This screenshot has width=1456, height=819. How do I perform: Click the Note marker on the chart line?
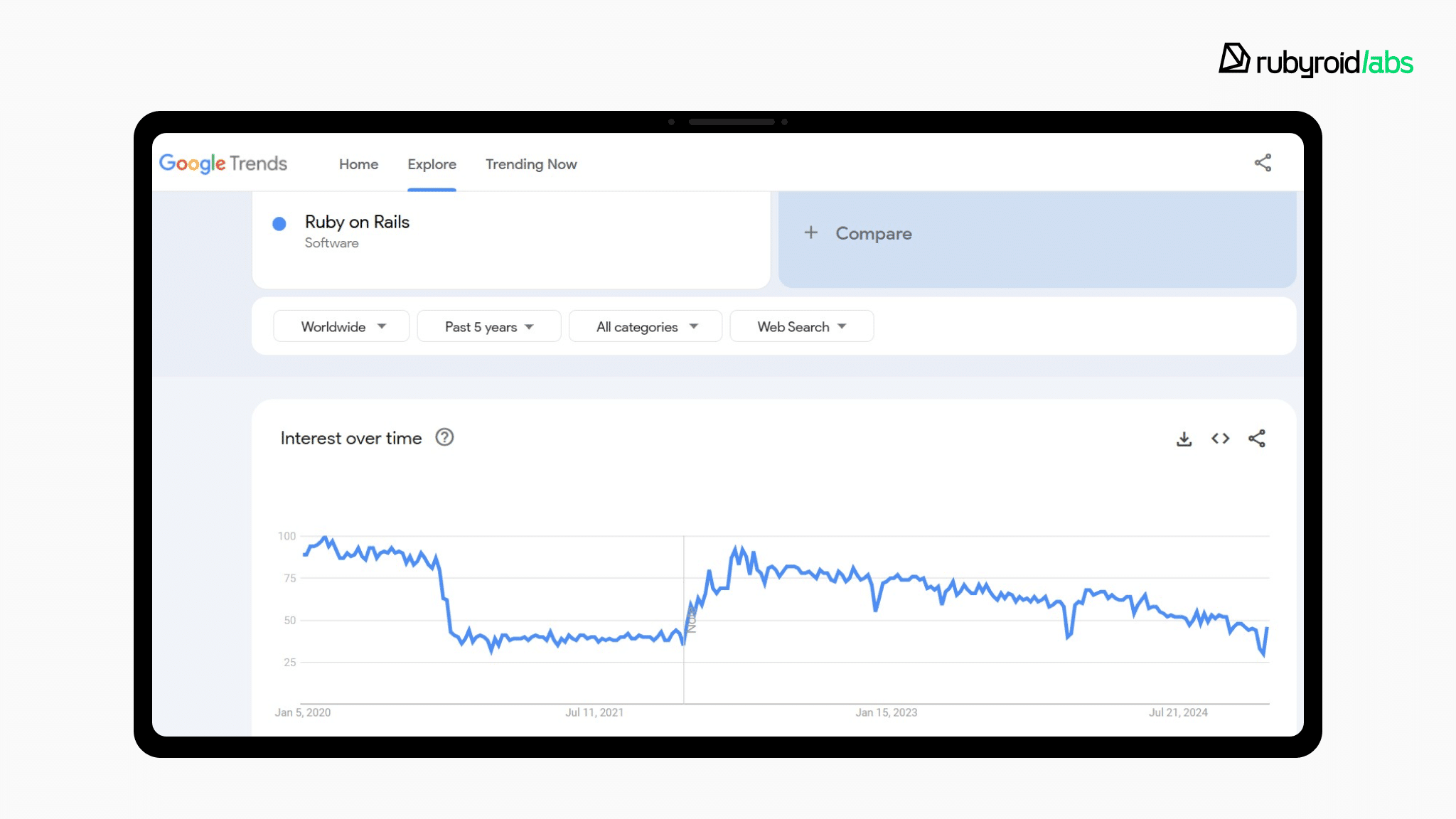[692, 619]
